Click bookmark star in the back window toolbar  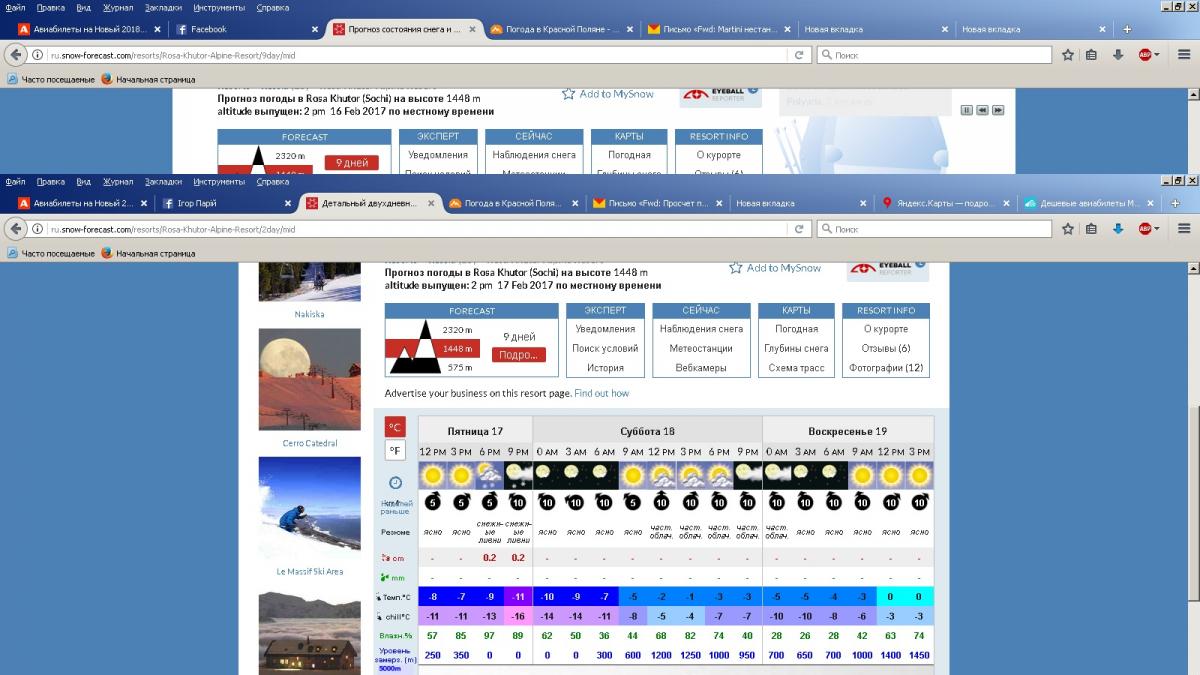(1068, 55)
